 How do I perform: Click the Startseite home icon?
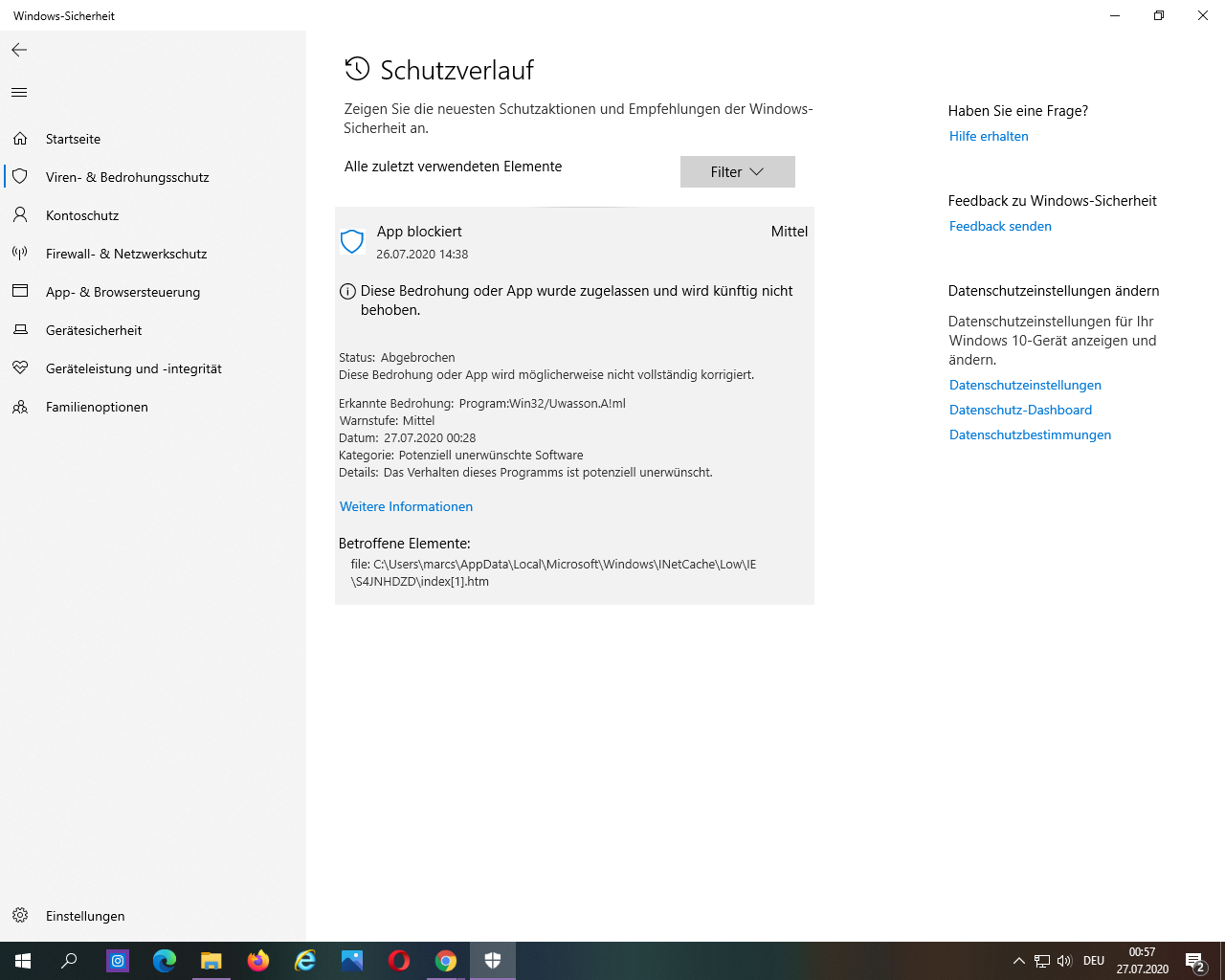(20, 139)
